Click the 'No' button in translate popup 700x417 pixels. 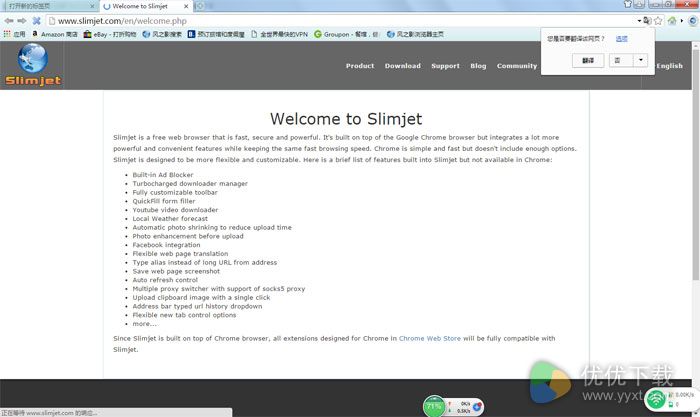(621, 60)
